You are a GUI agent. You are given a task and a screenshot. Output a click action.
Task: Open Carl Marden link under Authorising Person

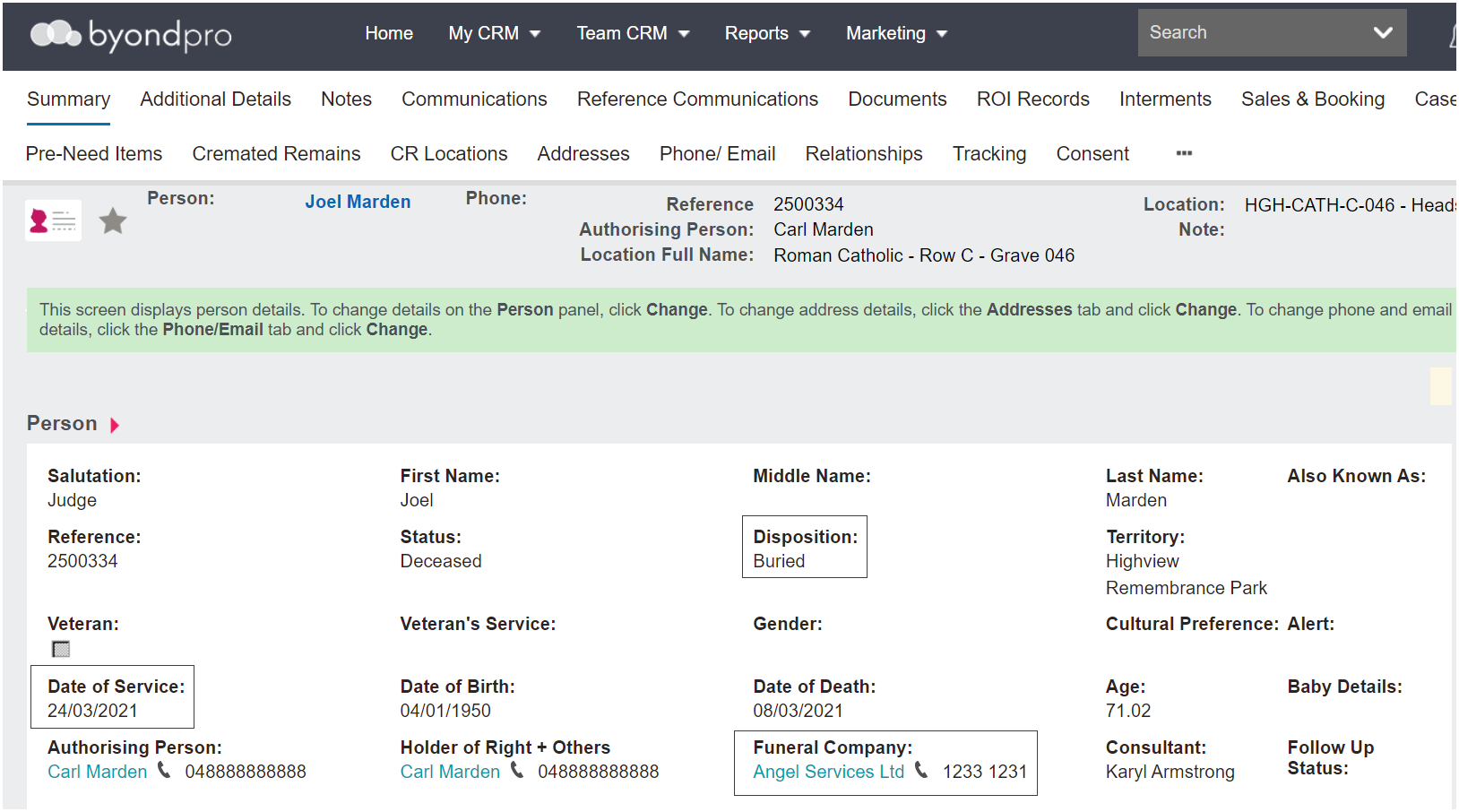[98, 772]
